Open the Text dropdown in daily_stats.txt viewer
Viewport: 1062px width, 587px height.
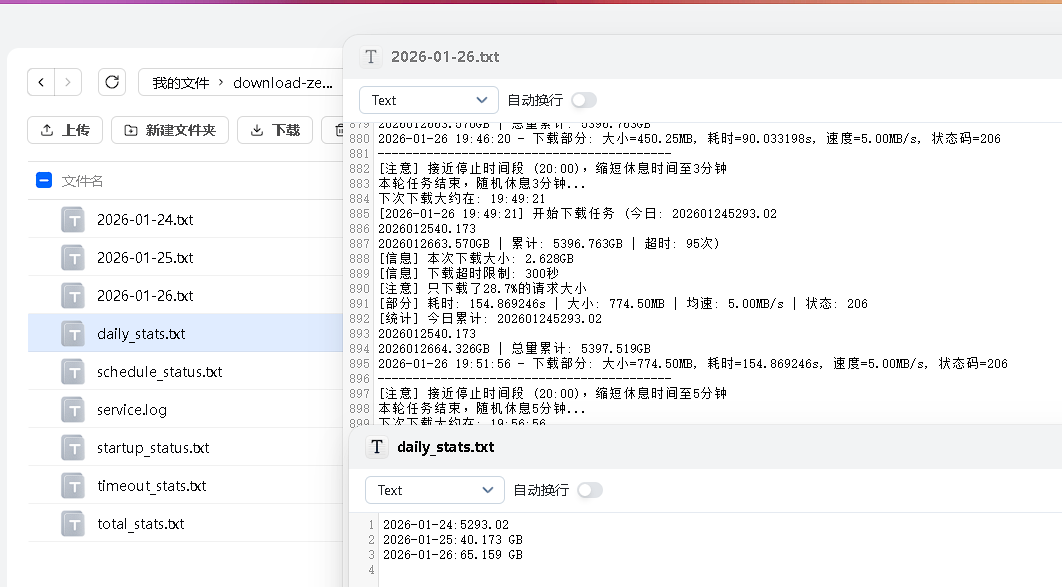435,490
